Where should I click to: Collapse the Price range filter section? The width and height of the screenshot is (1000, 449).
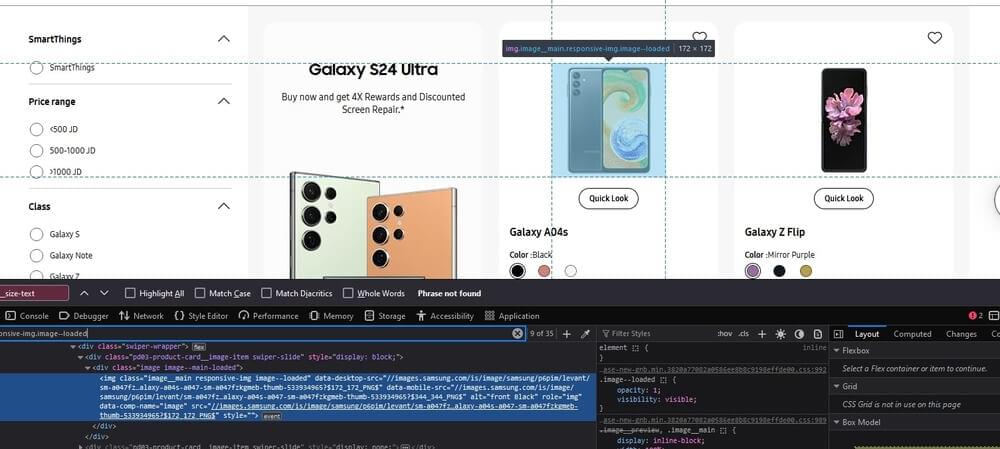(223, 101)
